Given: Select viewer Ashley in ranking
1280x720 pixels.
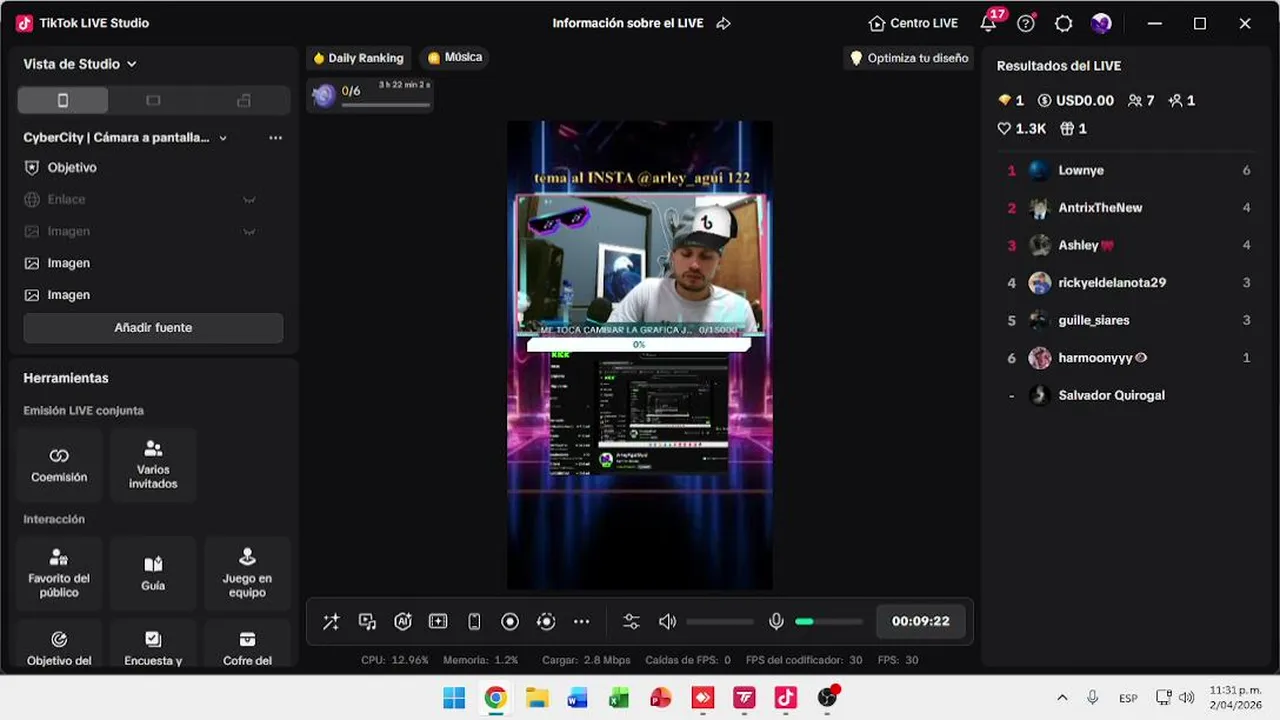Looking at the screenshot, I should pos(1128,245).
